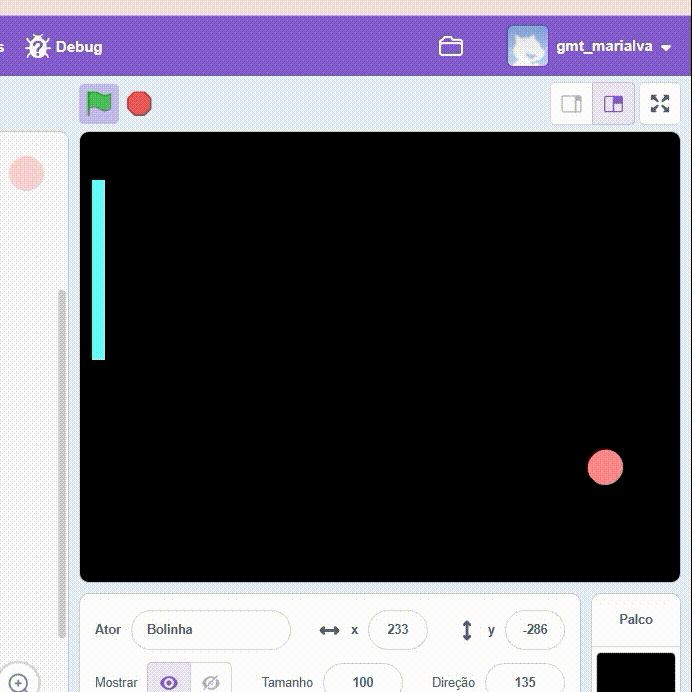Click the y position field -286
The width and height of the screenshot is (692, 692).
(x=535, y=630)
